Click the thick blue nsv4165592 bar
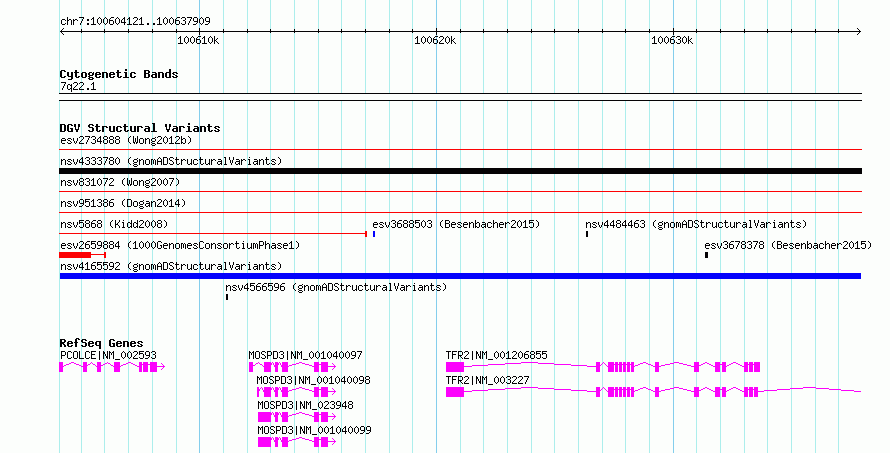890x453 pixels. 460,276
